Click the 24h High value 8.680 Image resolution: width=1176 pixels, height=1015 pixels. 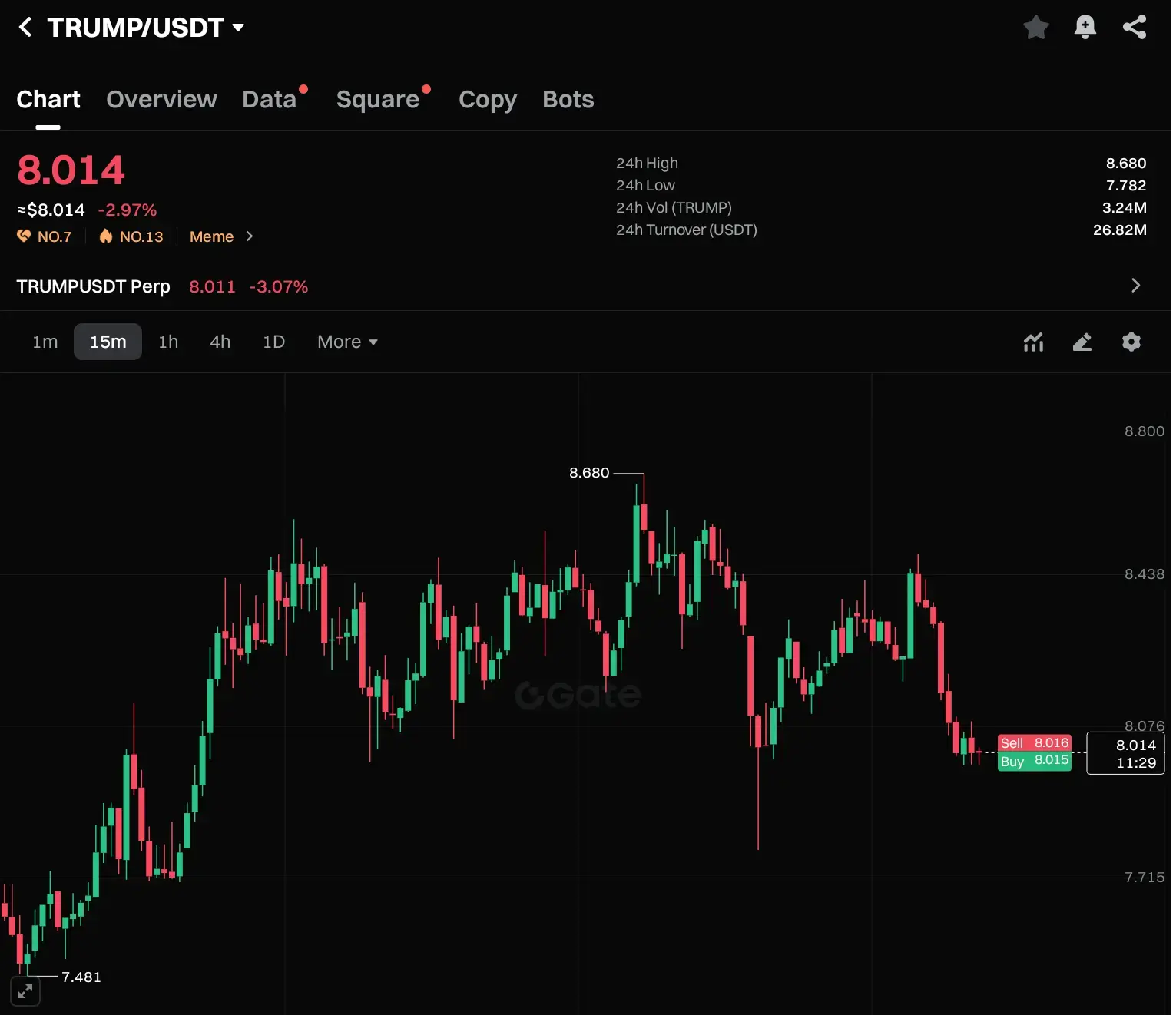click(1126, 164)
